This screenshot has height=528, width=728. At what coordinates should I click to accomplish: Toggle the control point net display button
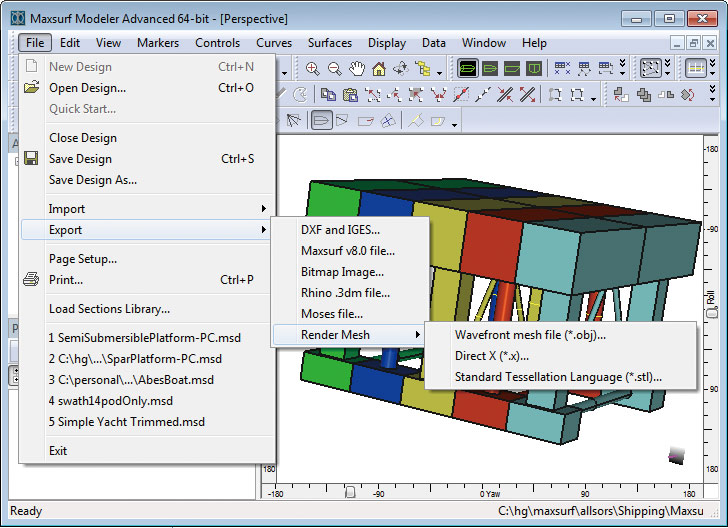tap(650, 69)
